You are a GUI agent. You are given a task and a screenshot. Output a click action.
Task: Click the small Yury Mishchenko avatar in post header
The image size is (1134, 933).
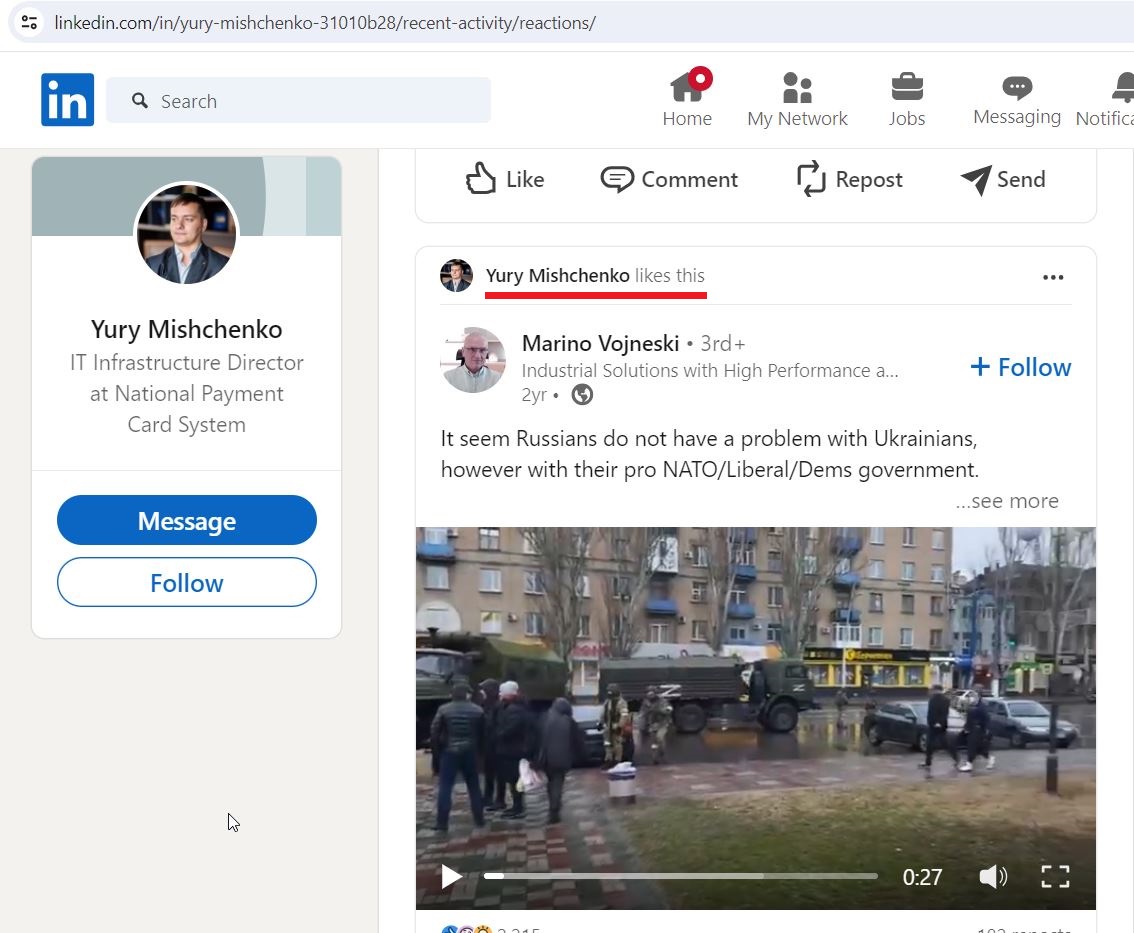pos(456,276)
